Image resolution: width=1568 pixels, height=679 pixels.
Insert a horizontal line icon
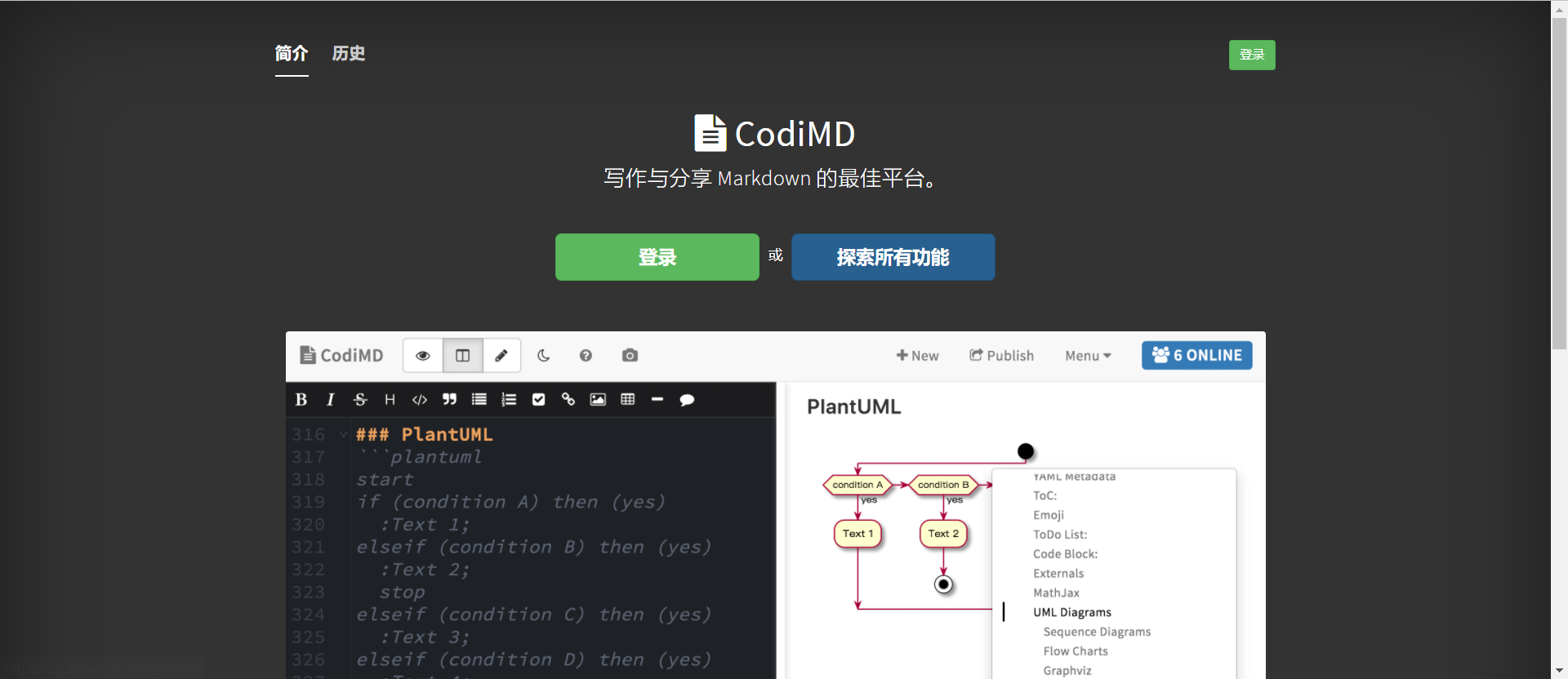click(657, 400)
